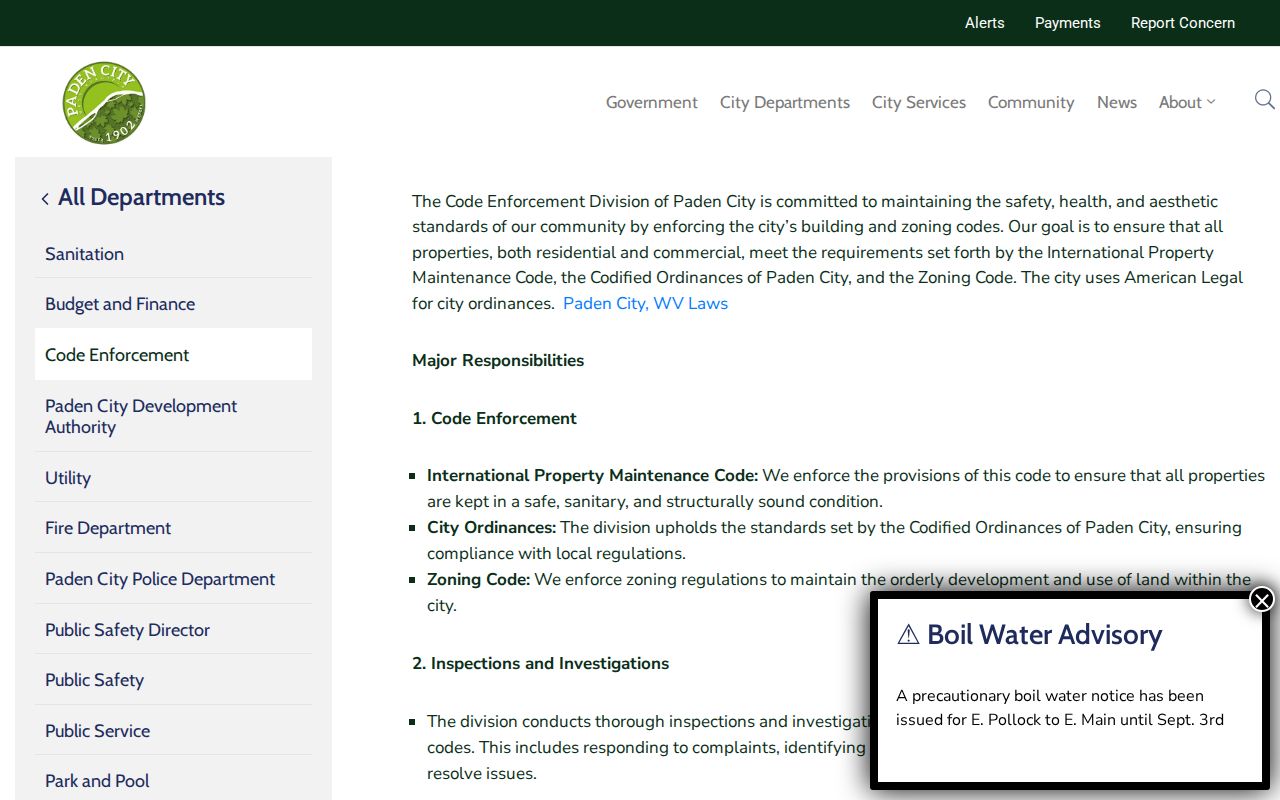Open the Government menu

(x=652, y=102)
